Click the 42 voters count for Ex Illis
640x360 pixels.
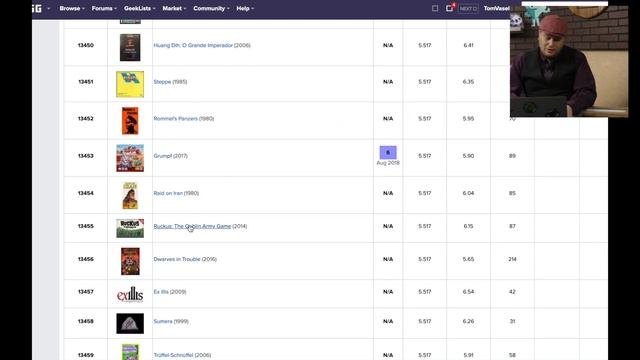(x=512, y=292)
